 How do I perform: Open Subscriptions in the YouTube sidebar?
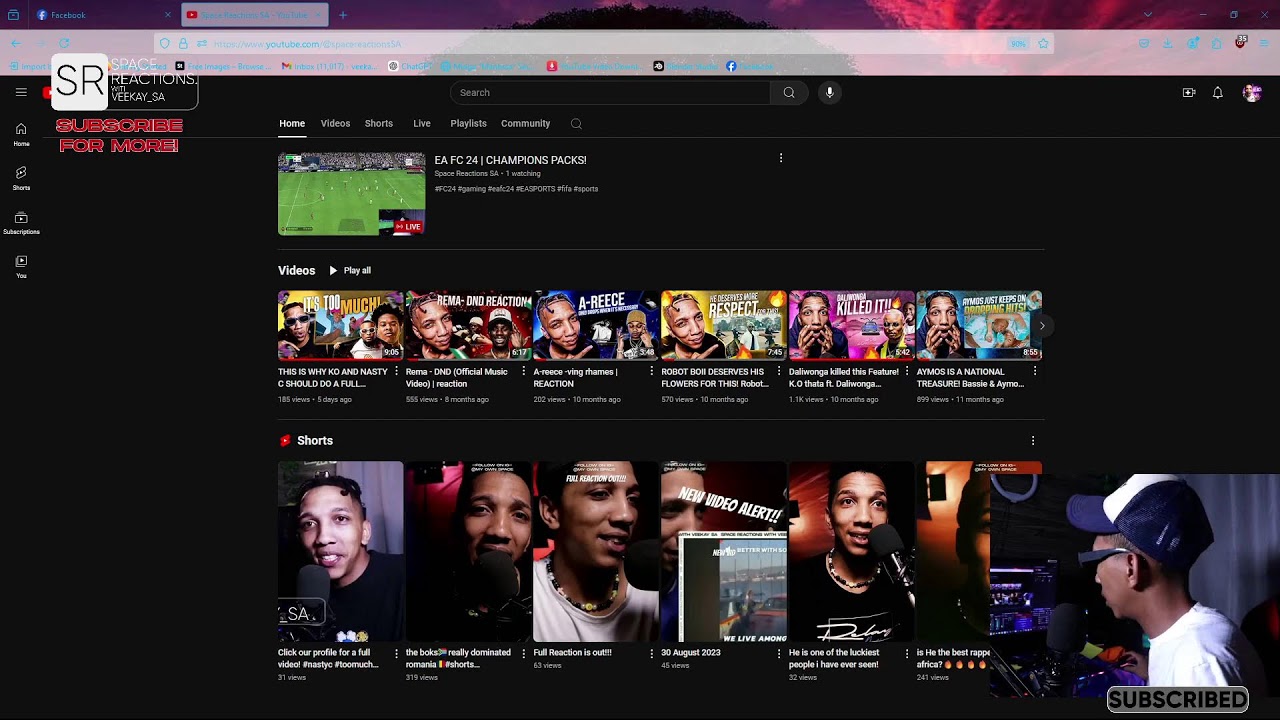tap(21, 222)
